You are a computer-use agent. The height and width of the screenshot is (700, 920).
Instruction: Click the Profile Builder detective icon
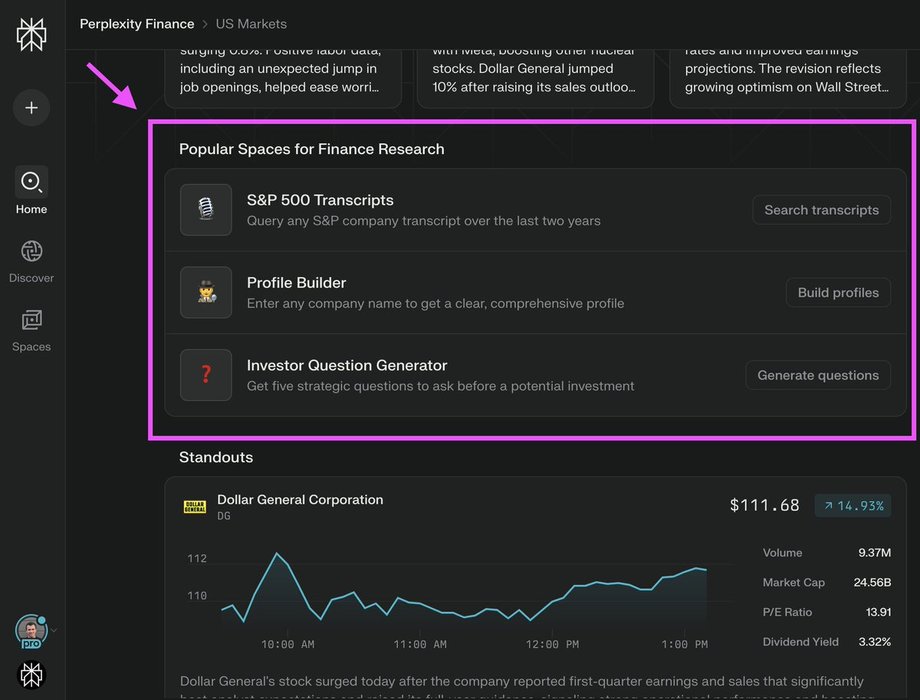coord(206,292)
